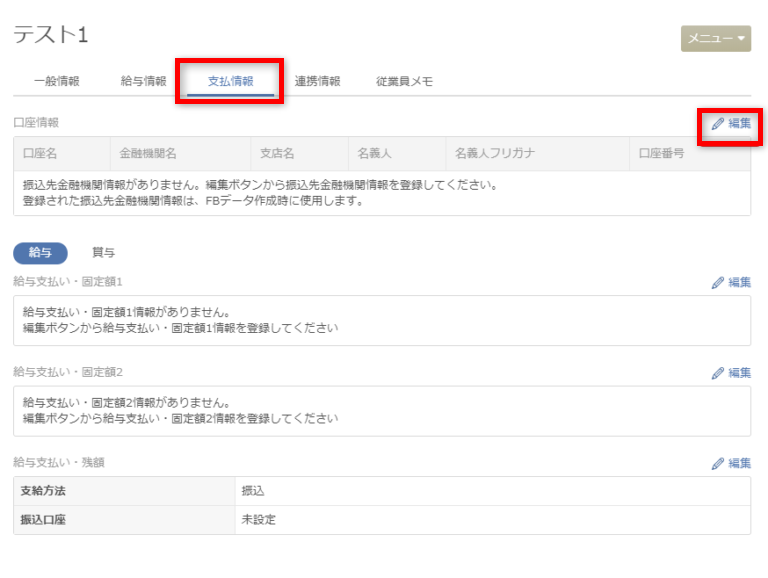This screenshot has width=768, height=578.
Task: Select the 給与 pill toggle
Action: [x=40, y=253]
